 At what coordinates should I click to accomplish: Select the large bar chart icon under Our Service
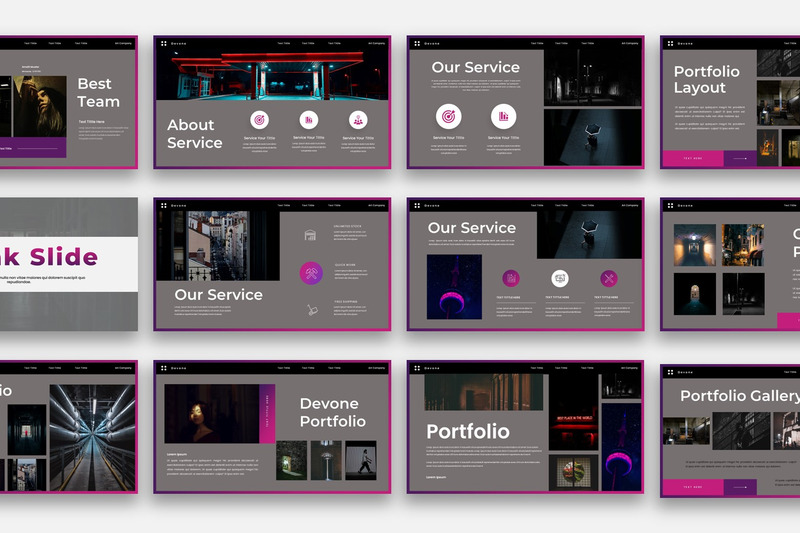503,116
